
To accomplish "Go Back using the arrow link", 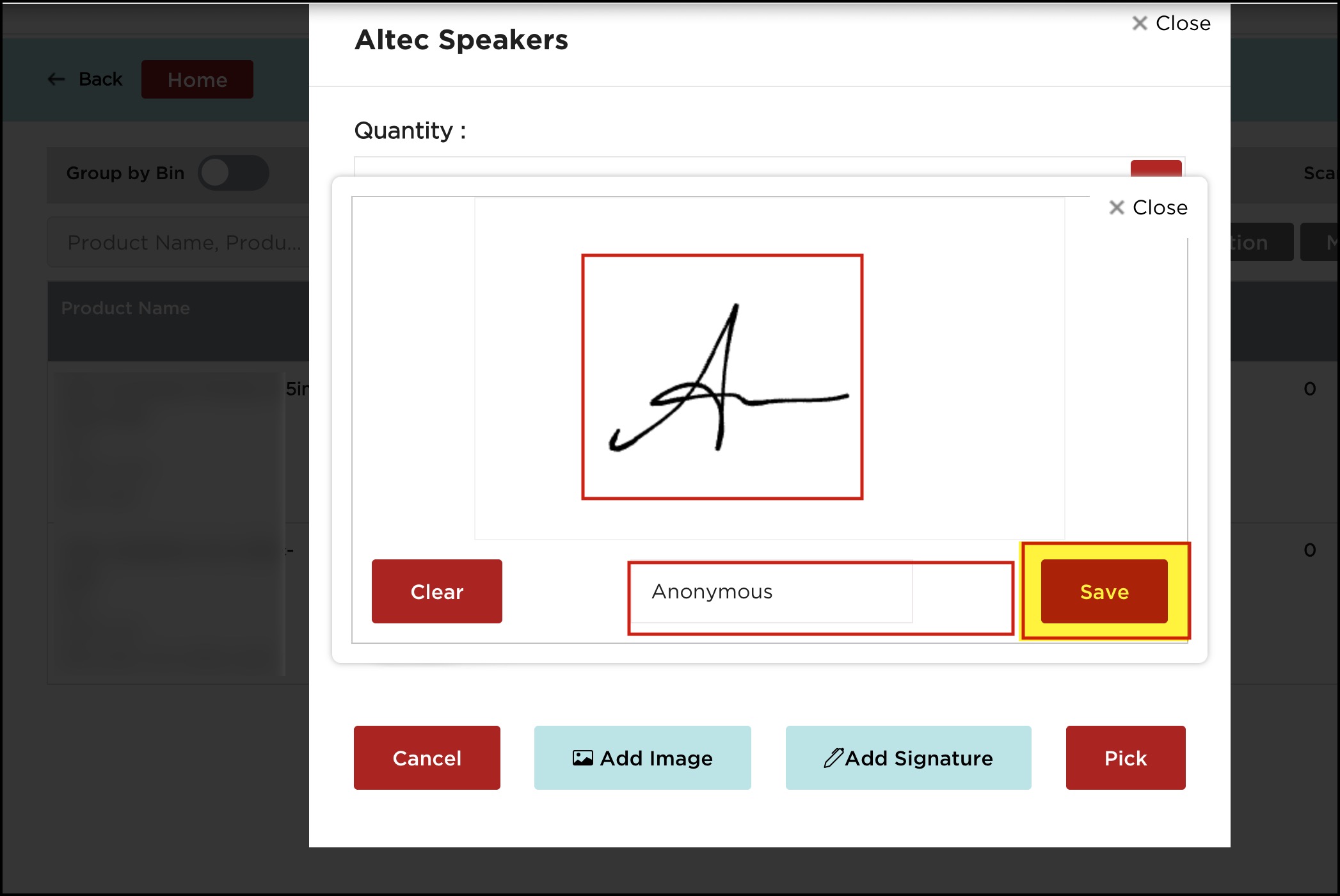I will click(85, 79).
